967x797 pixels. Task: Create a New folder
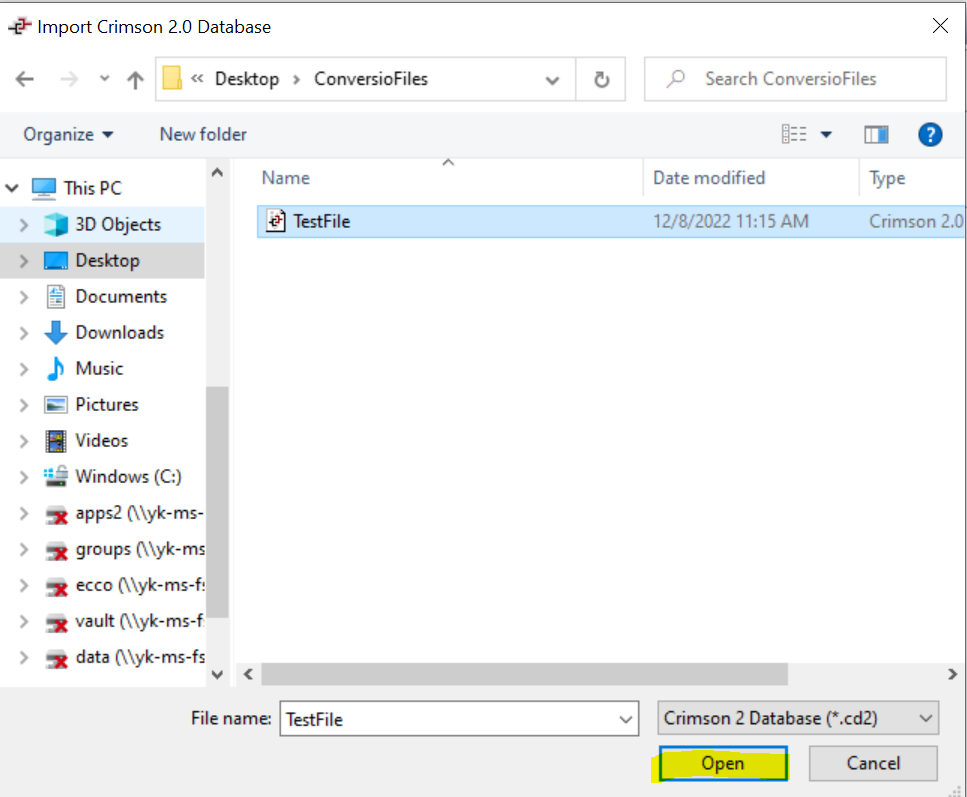pyautogui.click(x=203, y=134)
